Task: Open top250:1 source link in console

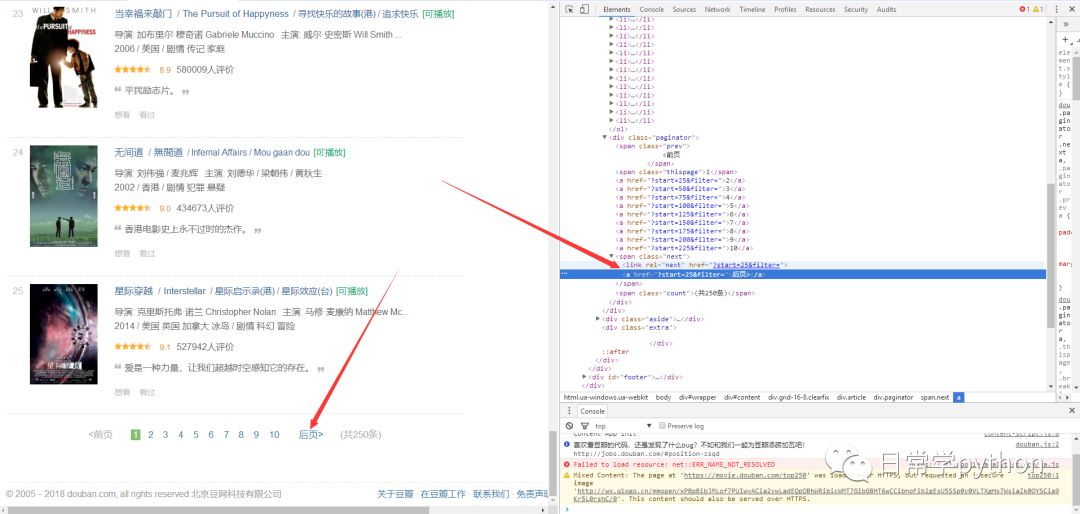Action: coord(1043,475)
